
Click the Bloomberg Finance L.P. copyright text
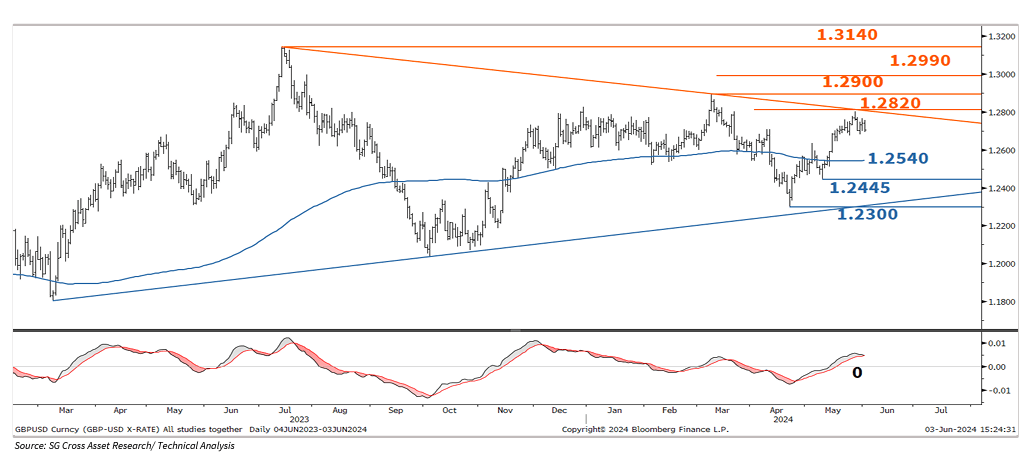(645, 430)
